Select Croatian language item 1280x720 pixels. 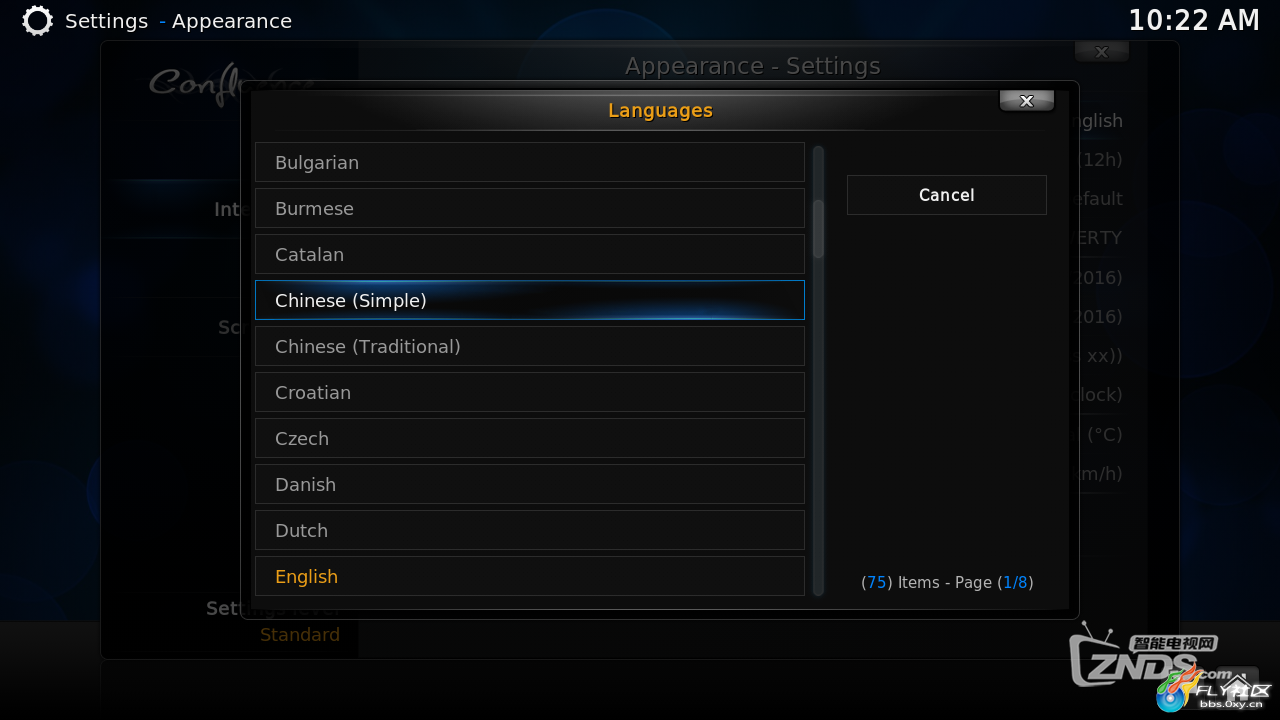[x=530, y=392]
